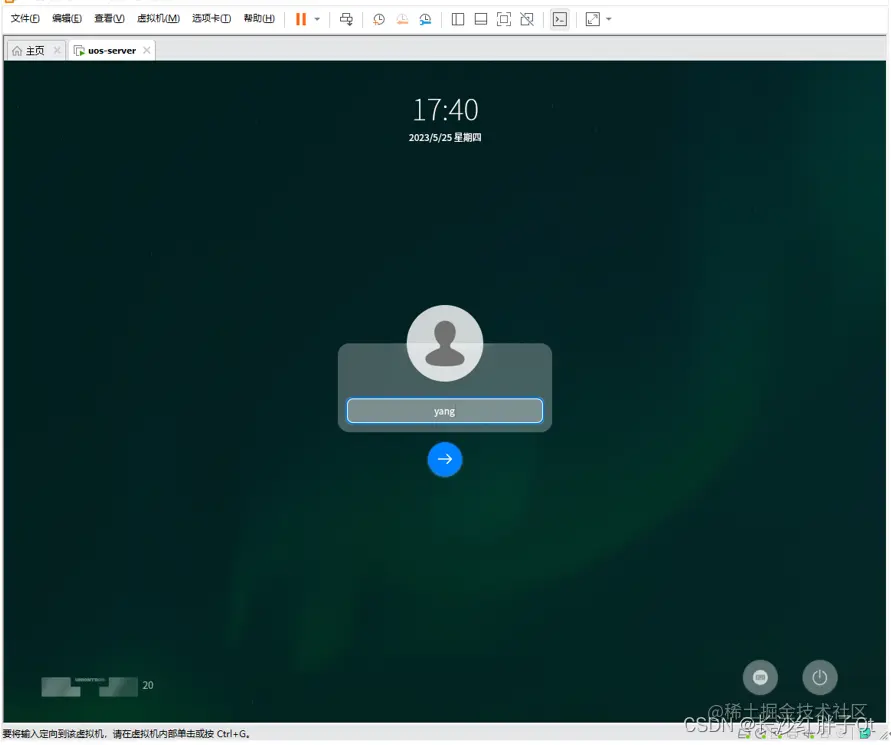
Task: Click the send Ctrl+Alt+Del icon
Action: 346,19
